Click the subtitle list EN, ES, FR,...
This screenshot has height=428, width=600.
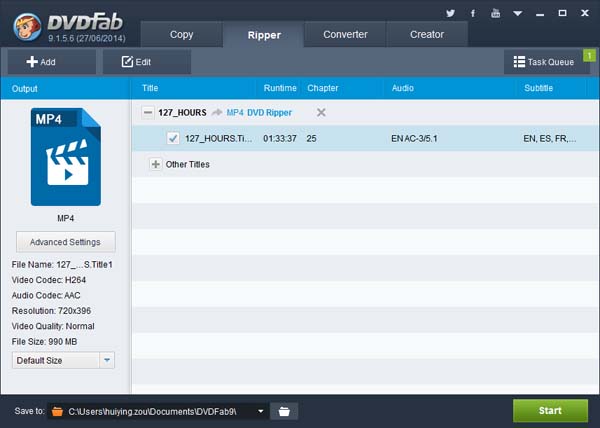point(549,138)
